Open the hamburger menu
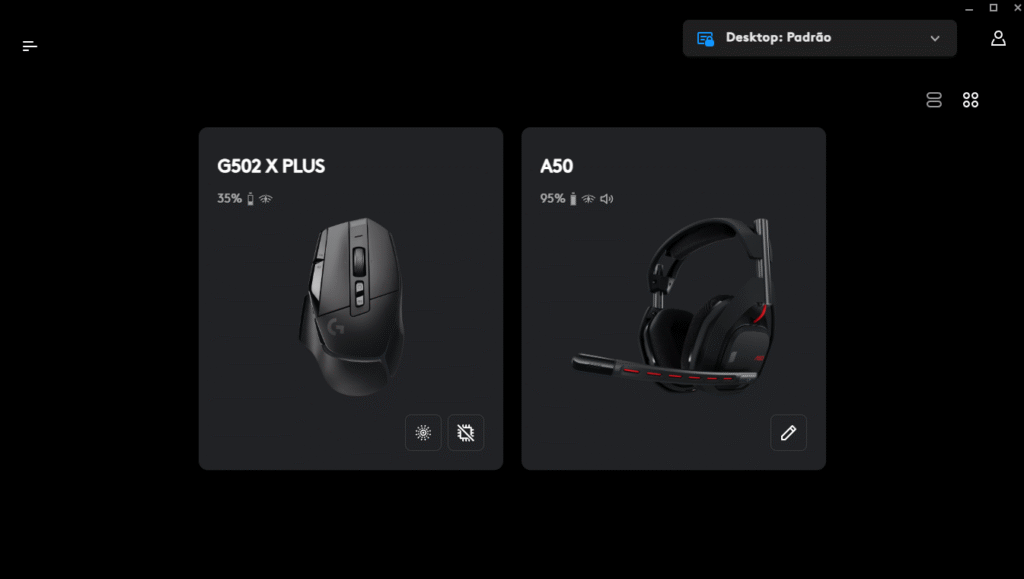The width and height of the screenshot is (1024, 579). coord(30,46)
